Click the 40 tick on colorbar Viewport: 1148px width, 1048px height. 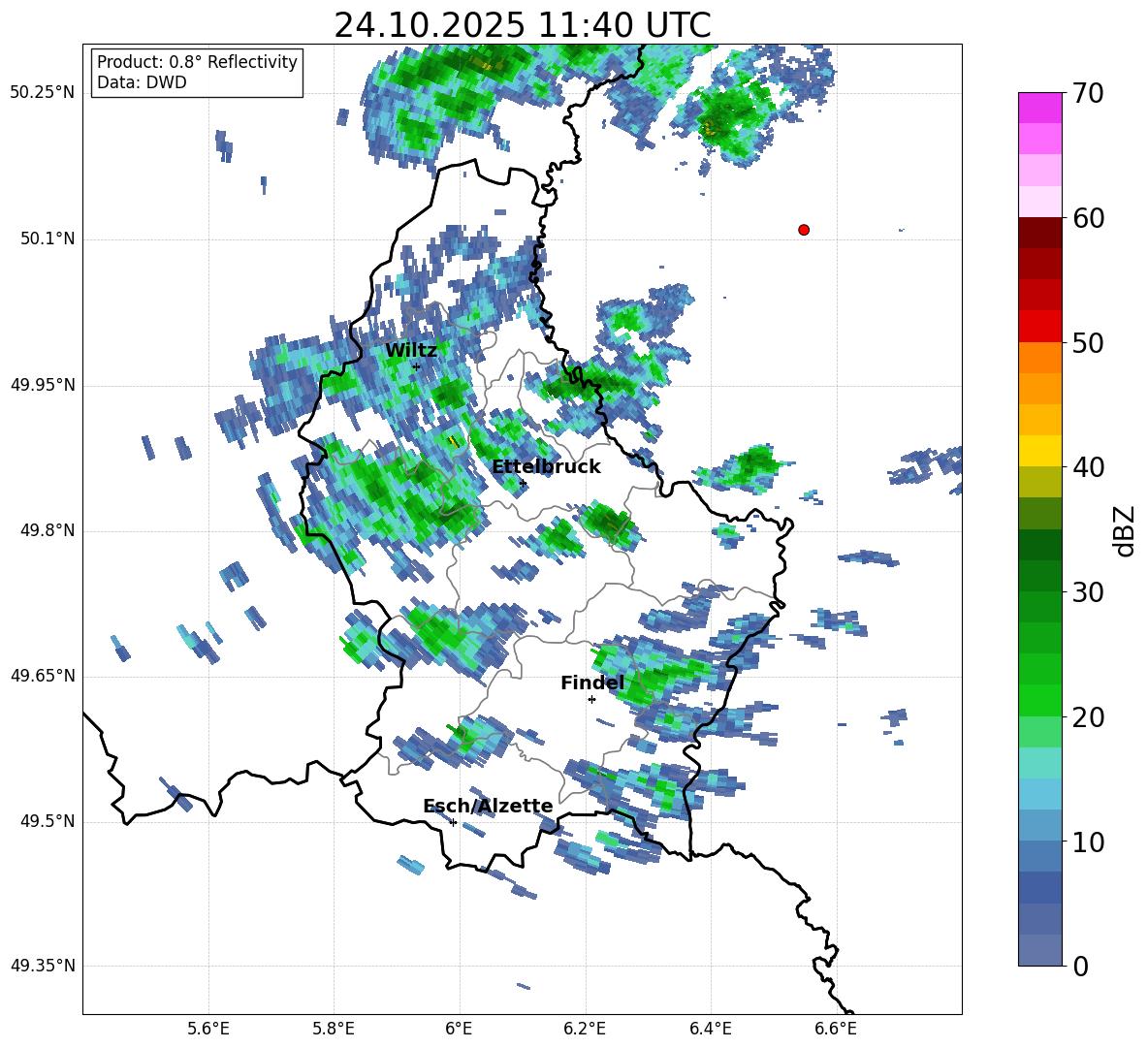click(1088, 467)
